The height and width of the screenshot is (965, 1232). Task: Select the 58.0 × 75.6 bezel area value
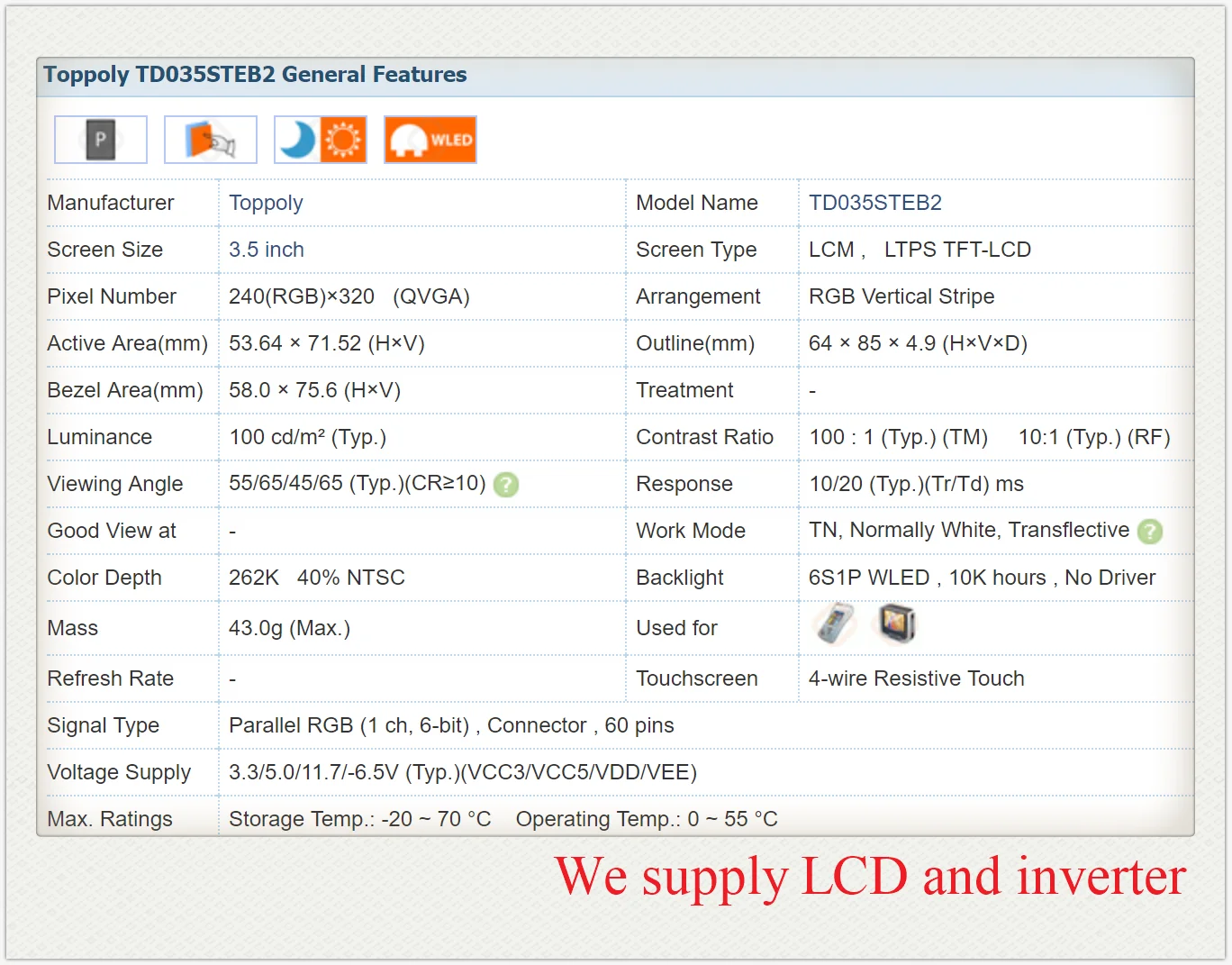(x=314, y=390)
